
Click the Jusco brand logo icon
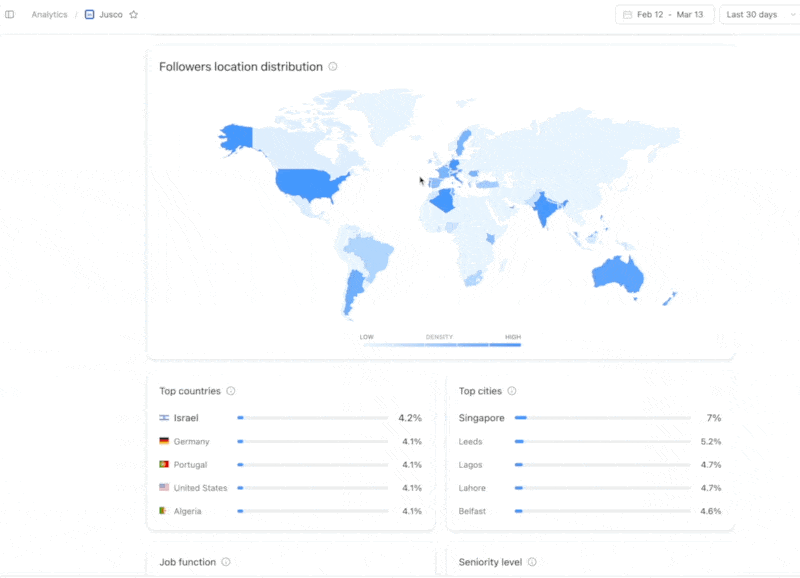click(90, 15)
